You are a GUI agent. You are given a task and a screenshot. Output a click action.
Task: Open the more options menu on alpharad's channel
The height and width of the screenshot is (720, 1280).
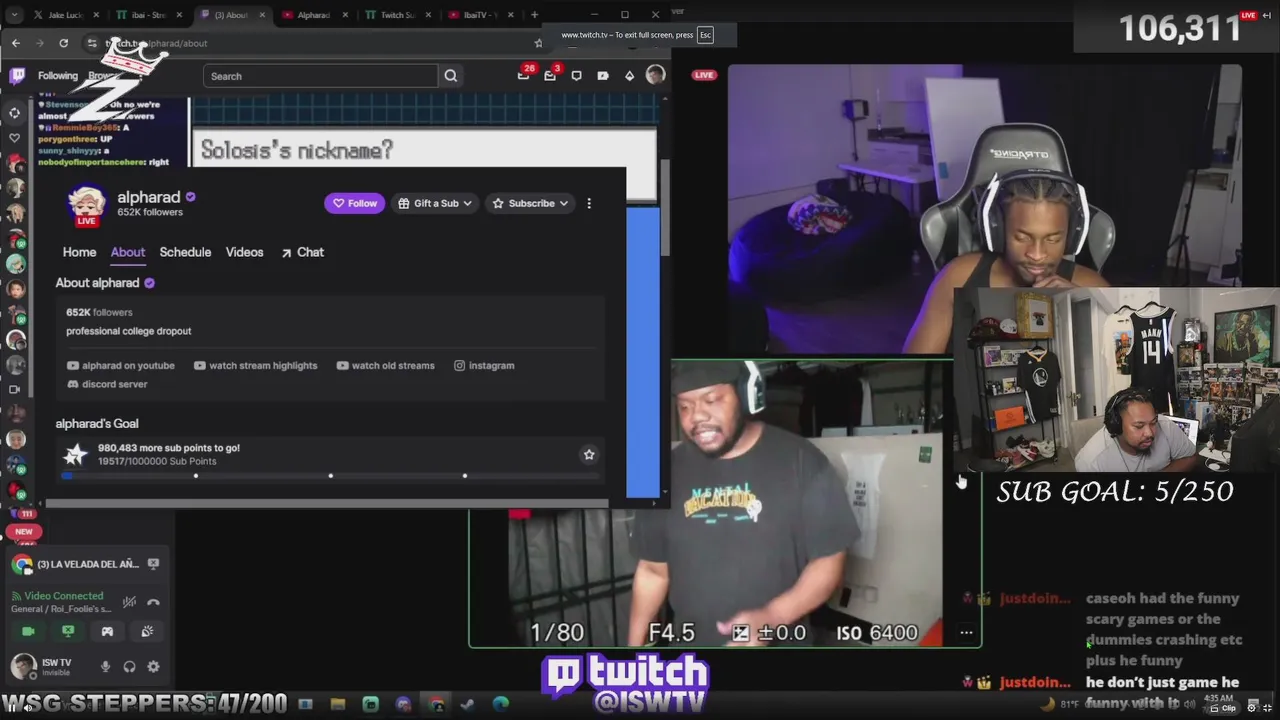(x=589, y=203)
